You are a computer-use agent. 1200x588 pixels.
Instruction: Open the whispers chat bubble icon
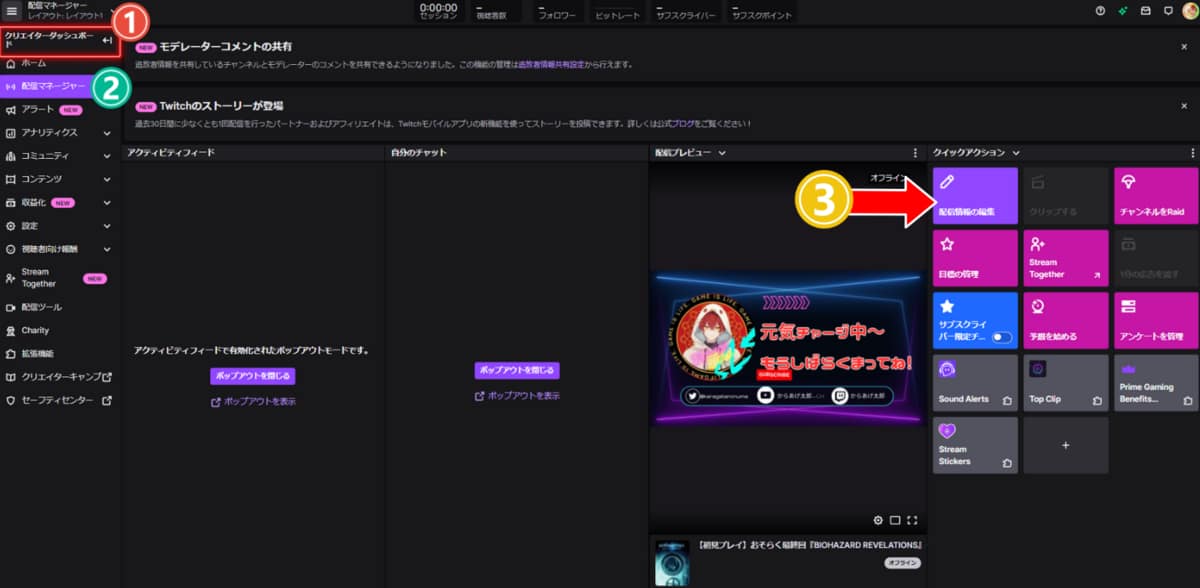tap(1168, 11)
